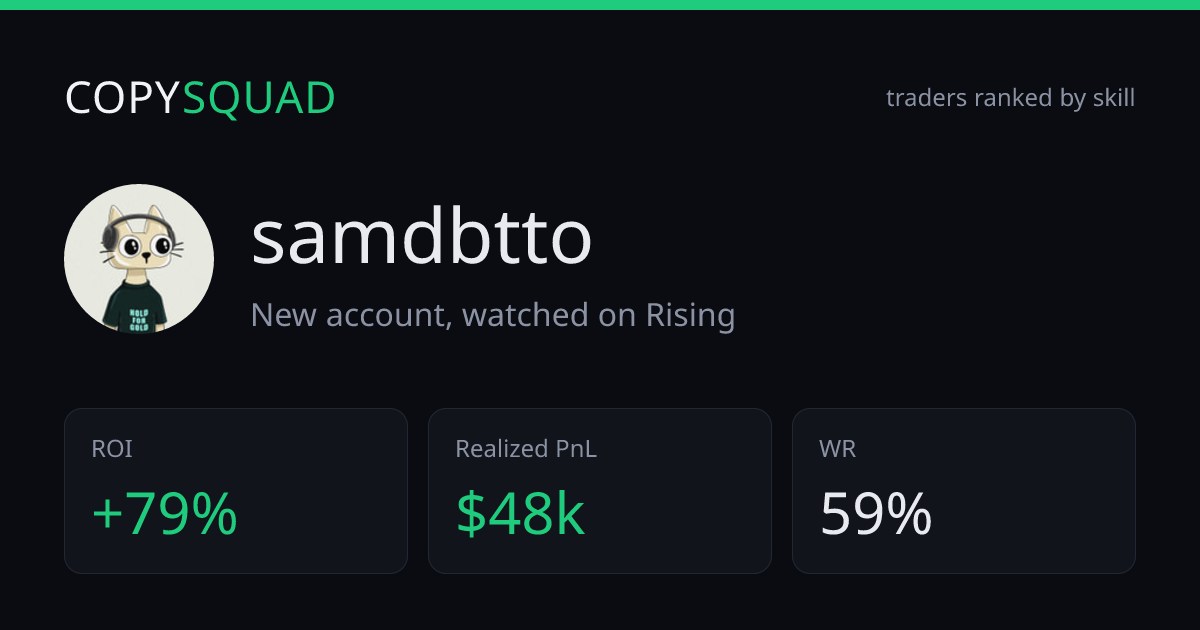The height and width of the screenshot is (630, 1200).
Task: Click the green SQUAD part of logo
Action: pyautogui.click(x=260, y=98)
